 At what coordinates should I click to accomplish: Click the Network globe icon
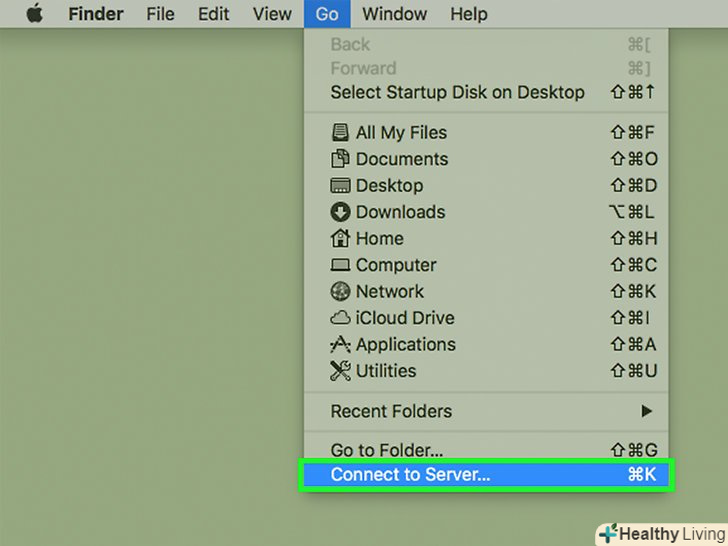pos(340,292)
